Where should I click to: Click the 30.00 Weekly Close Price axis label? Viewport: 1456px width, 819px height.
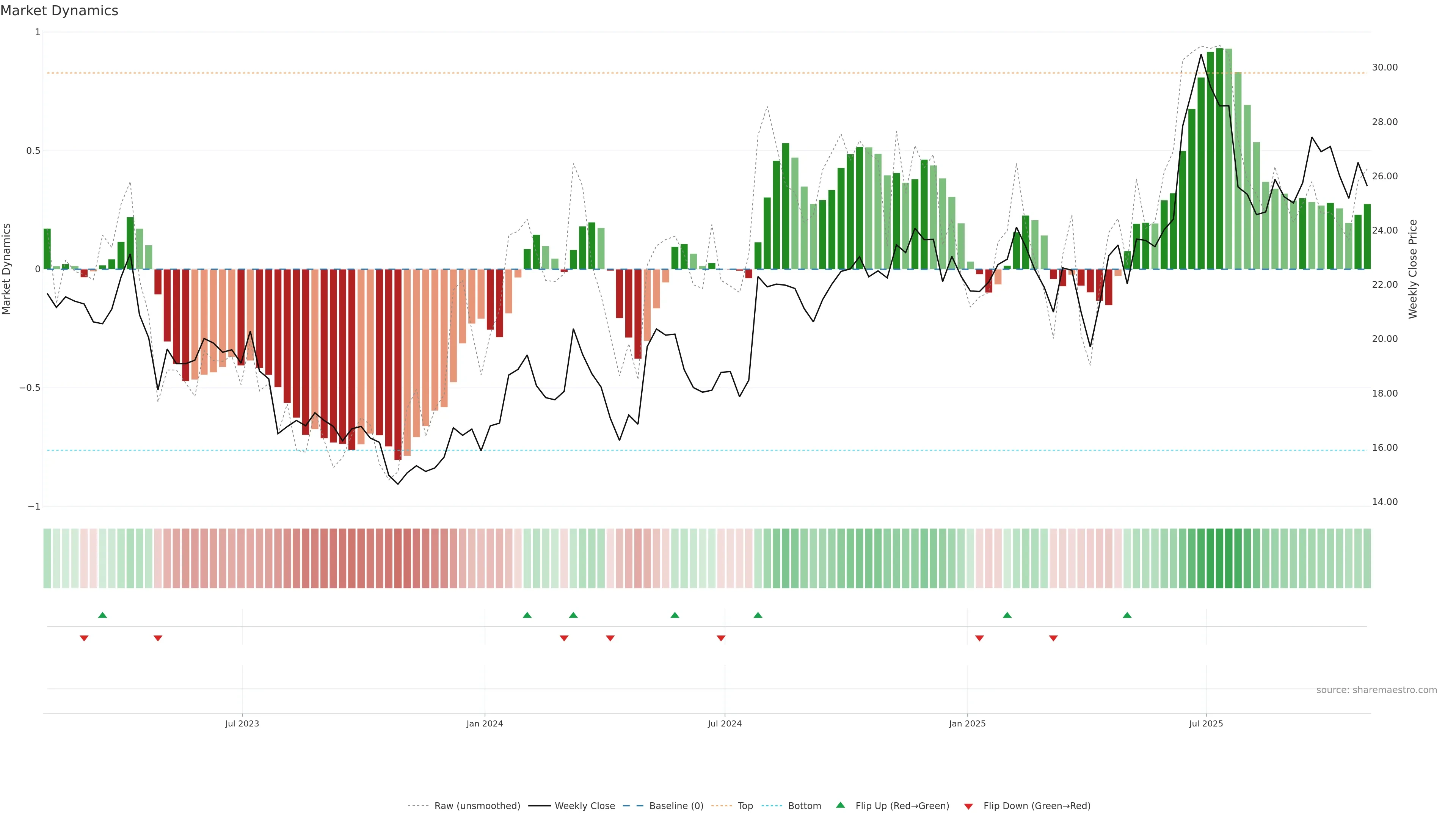point(1385,67)
